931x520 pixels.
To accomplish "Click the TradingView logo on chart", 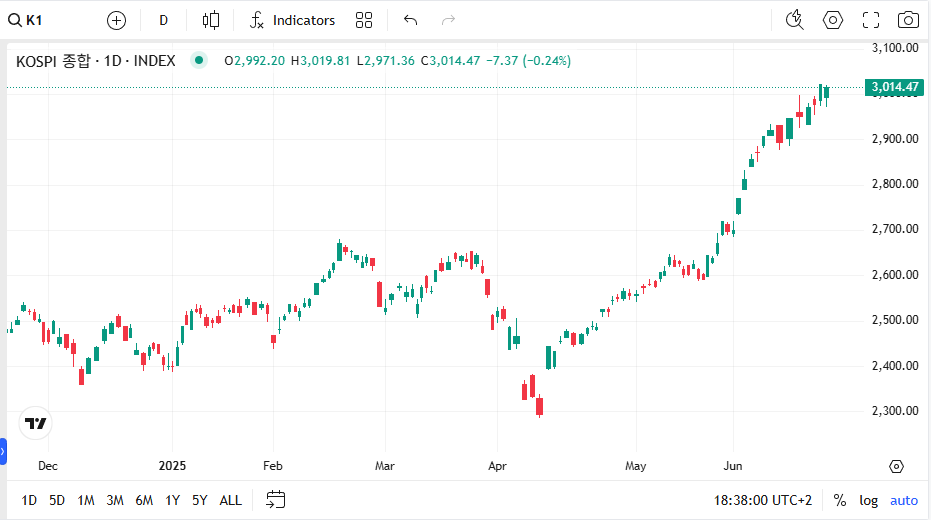I will [x=36, y=423].
